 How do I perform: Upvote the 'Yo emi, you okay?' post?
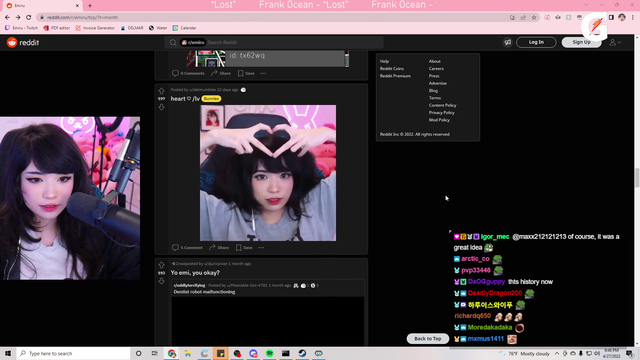click(x=162, y=265)
